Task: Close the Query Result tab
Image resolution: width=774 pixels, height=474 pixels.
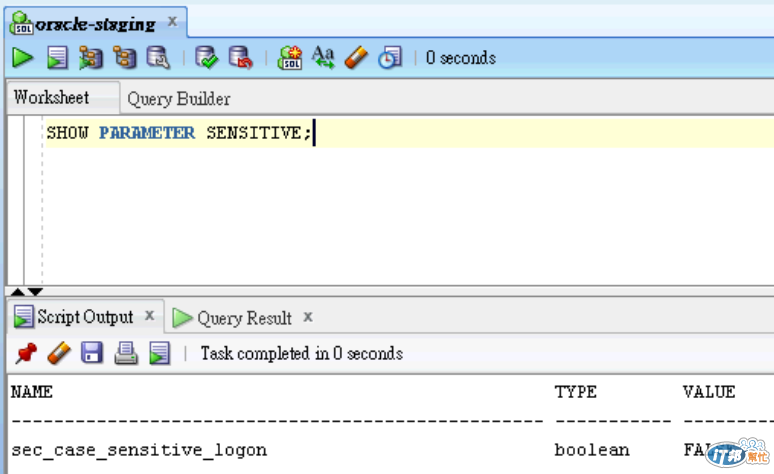Action: pos(308,317)
